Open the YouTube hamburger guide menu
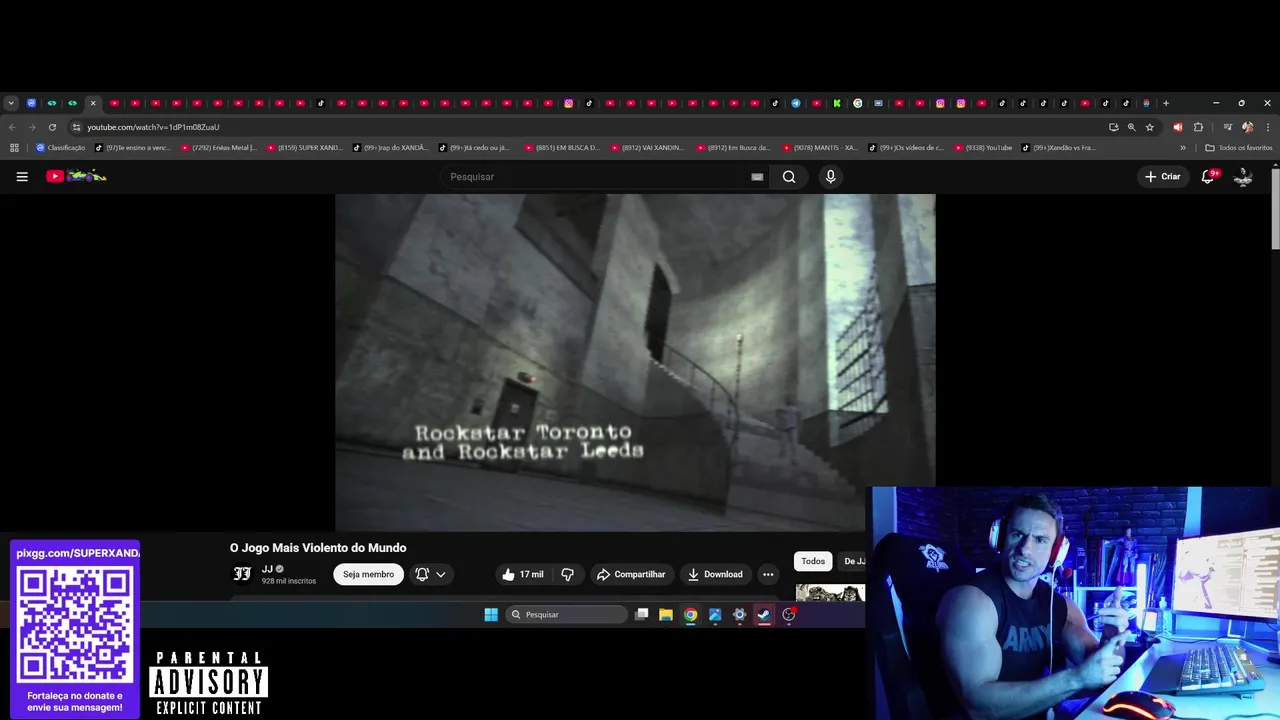The height and width of the screenshot is (720, 1280). [x=22, y=177]
